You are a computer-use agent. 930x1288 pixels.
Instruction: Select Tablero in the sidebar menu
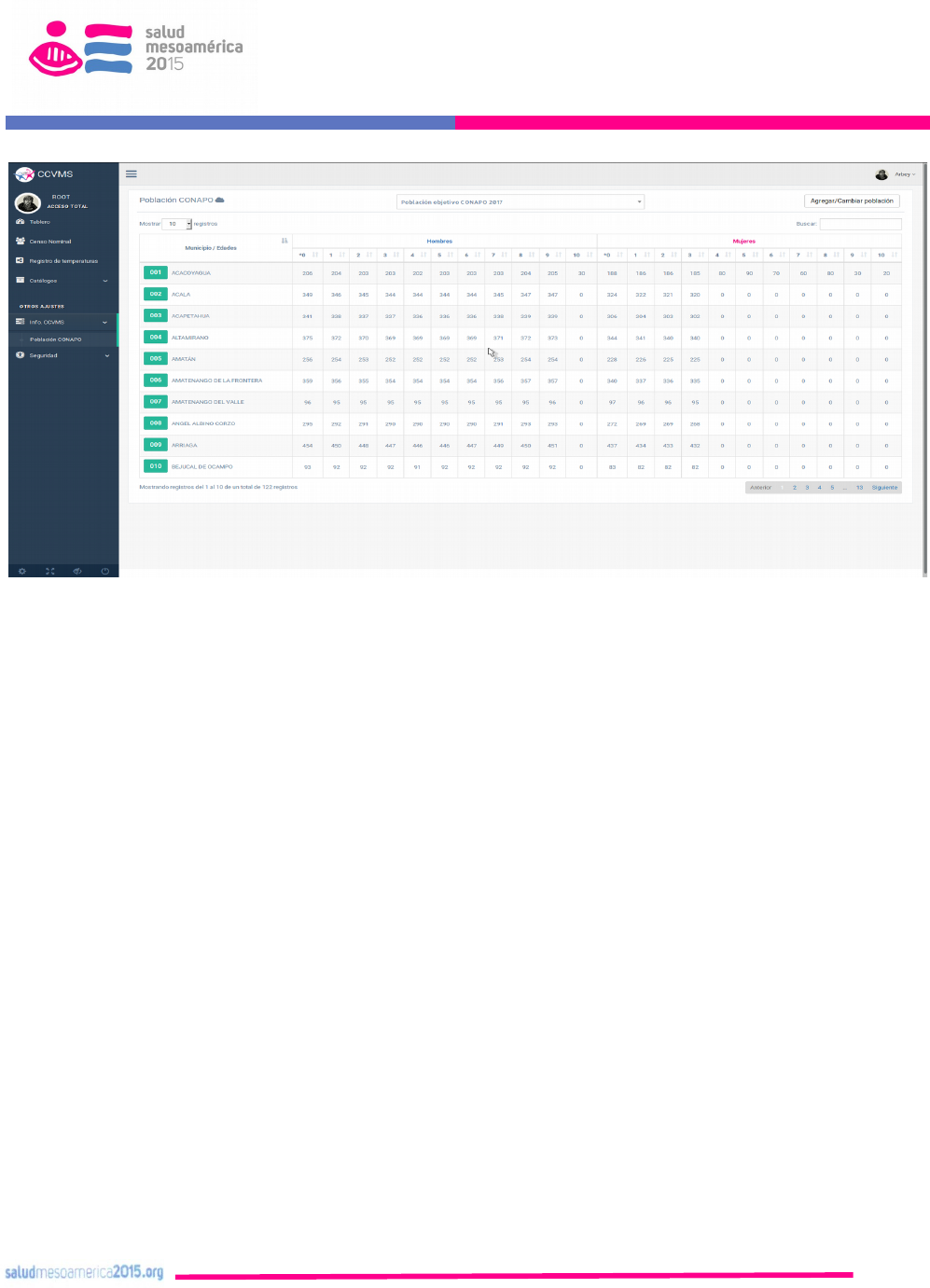pos(40,222)
